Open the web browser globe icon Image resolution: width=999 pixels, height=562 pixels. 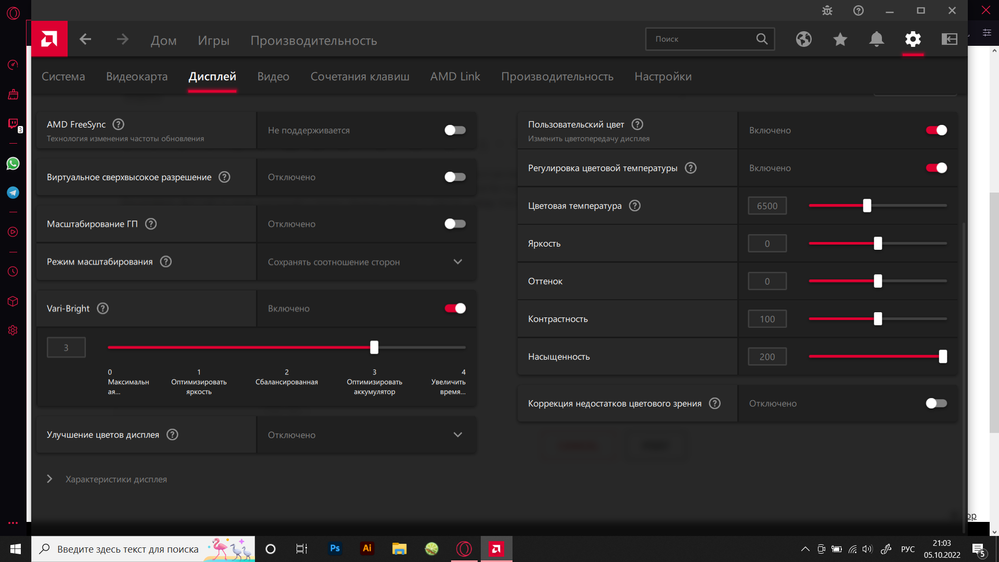pyautogui.click(x=803, y=39)
